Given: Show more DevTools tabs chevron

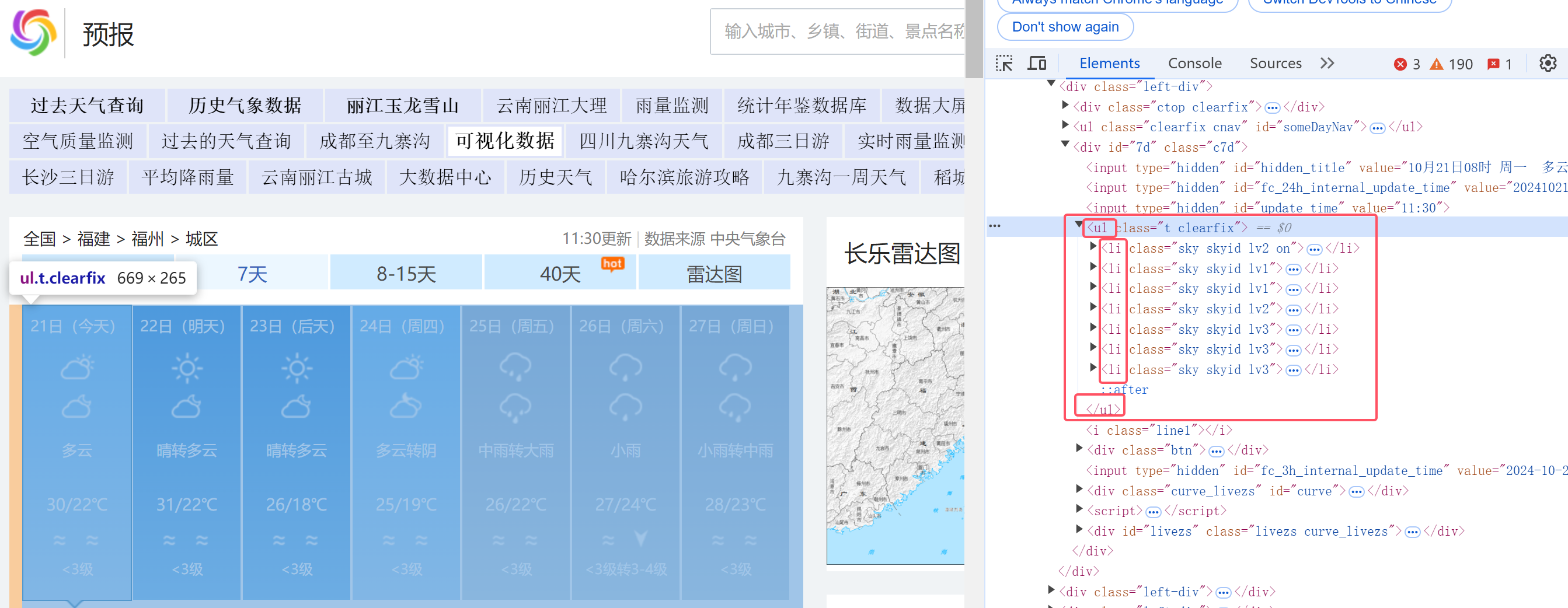Looking at the screenshot, I should [x=1327, y=63].
